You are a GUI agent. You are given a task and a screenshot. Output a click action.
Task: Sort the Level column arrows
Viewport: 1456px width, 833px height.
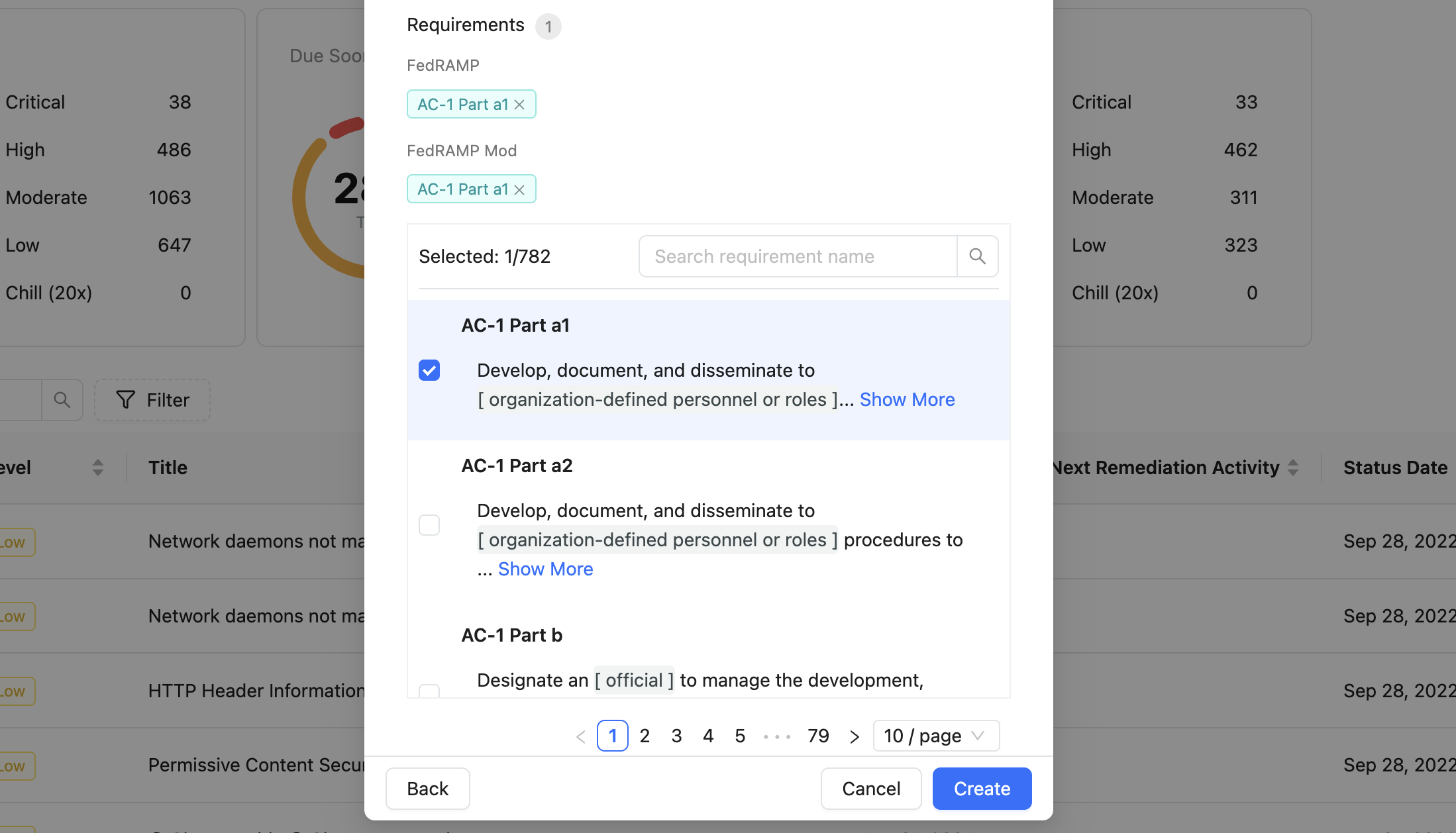(98, 467)
